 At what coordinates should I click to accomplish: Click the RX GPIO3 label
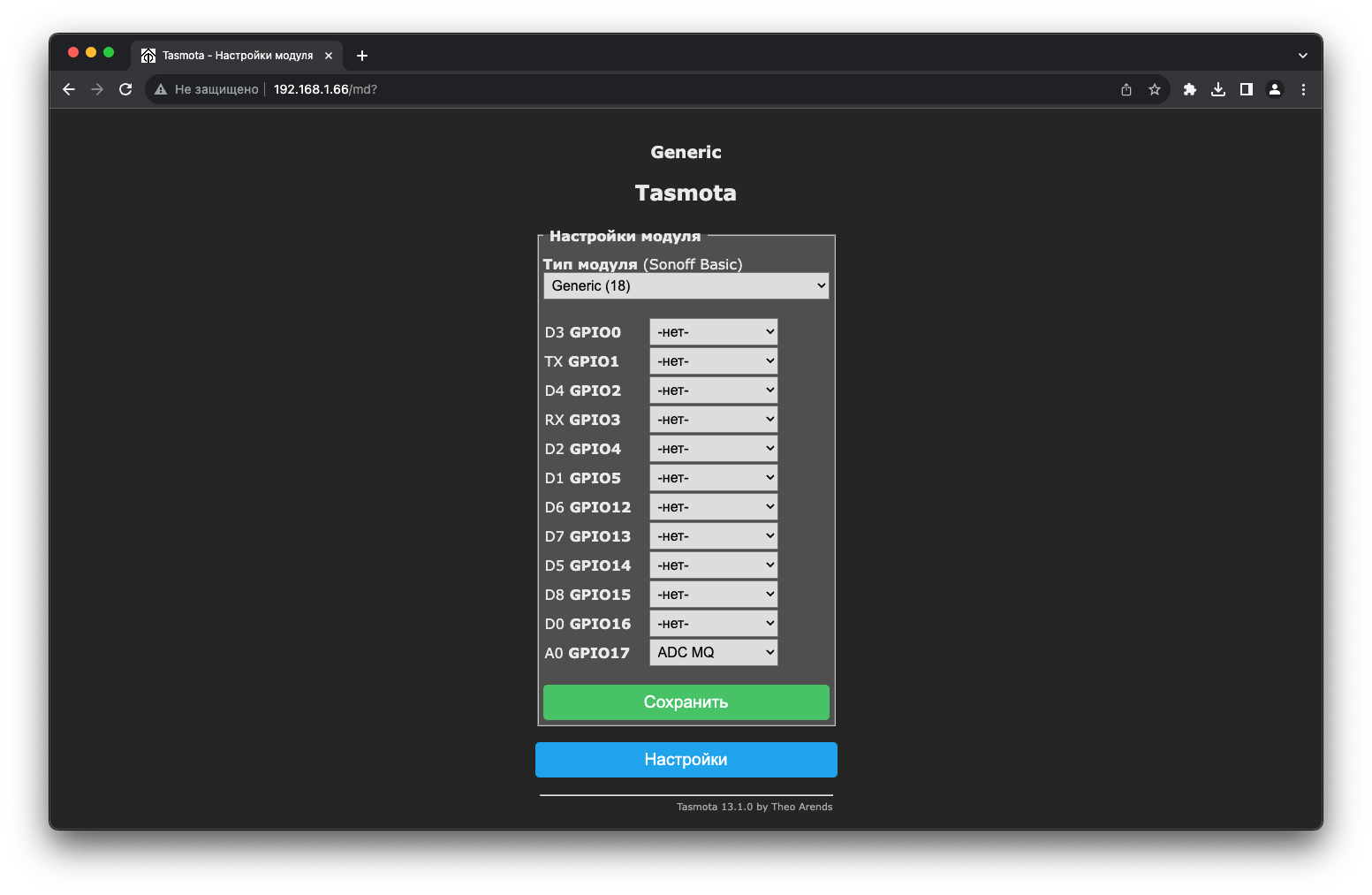pos(583,420)
